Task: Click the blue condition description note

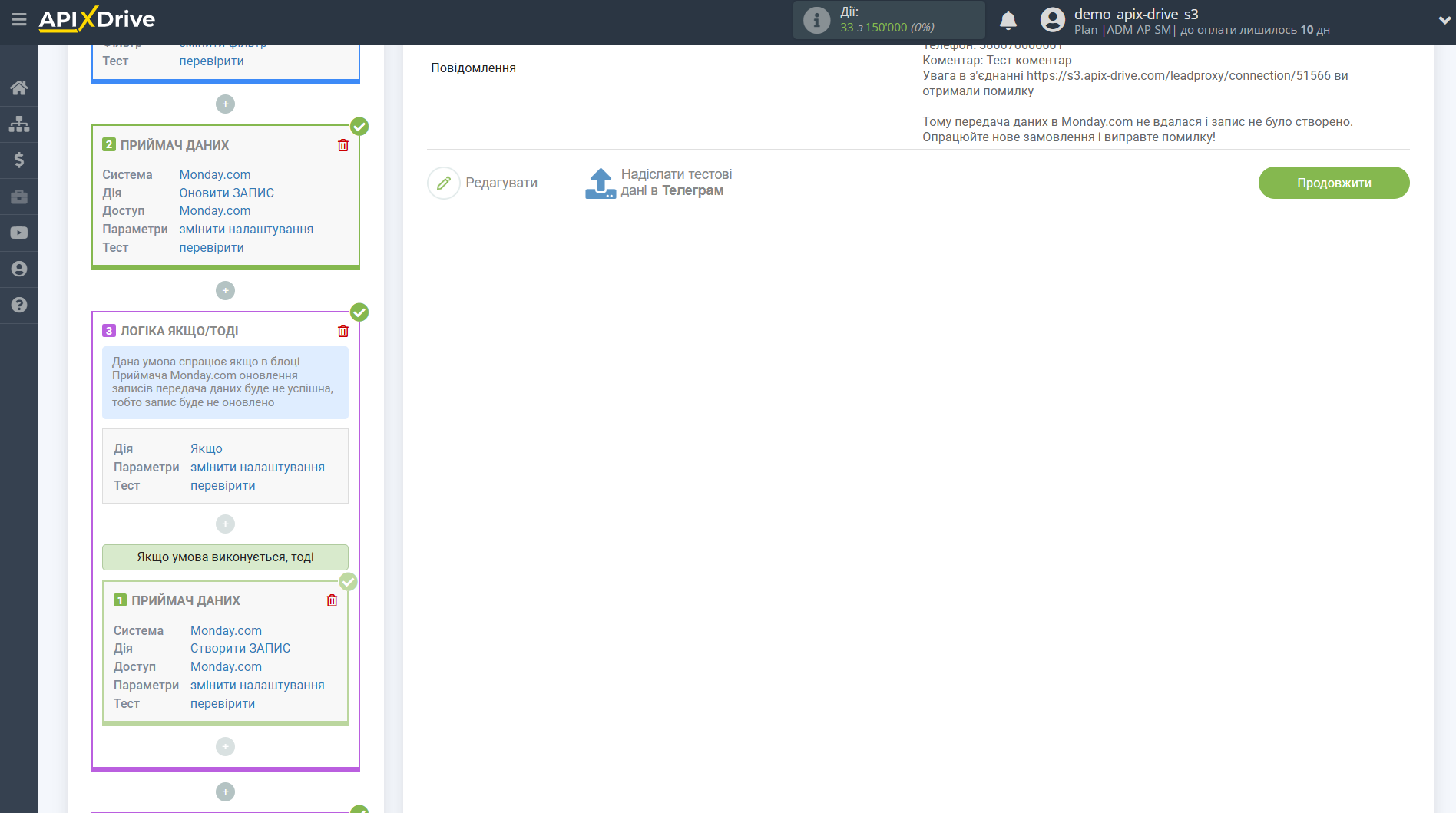Action: (x=225, y=382)
